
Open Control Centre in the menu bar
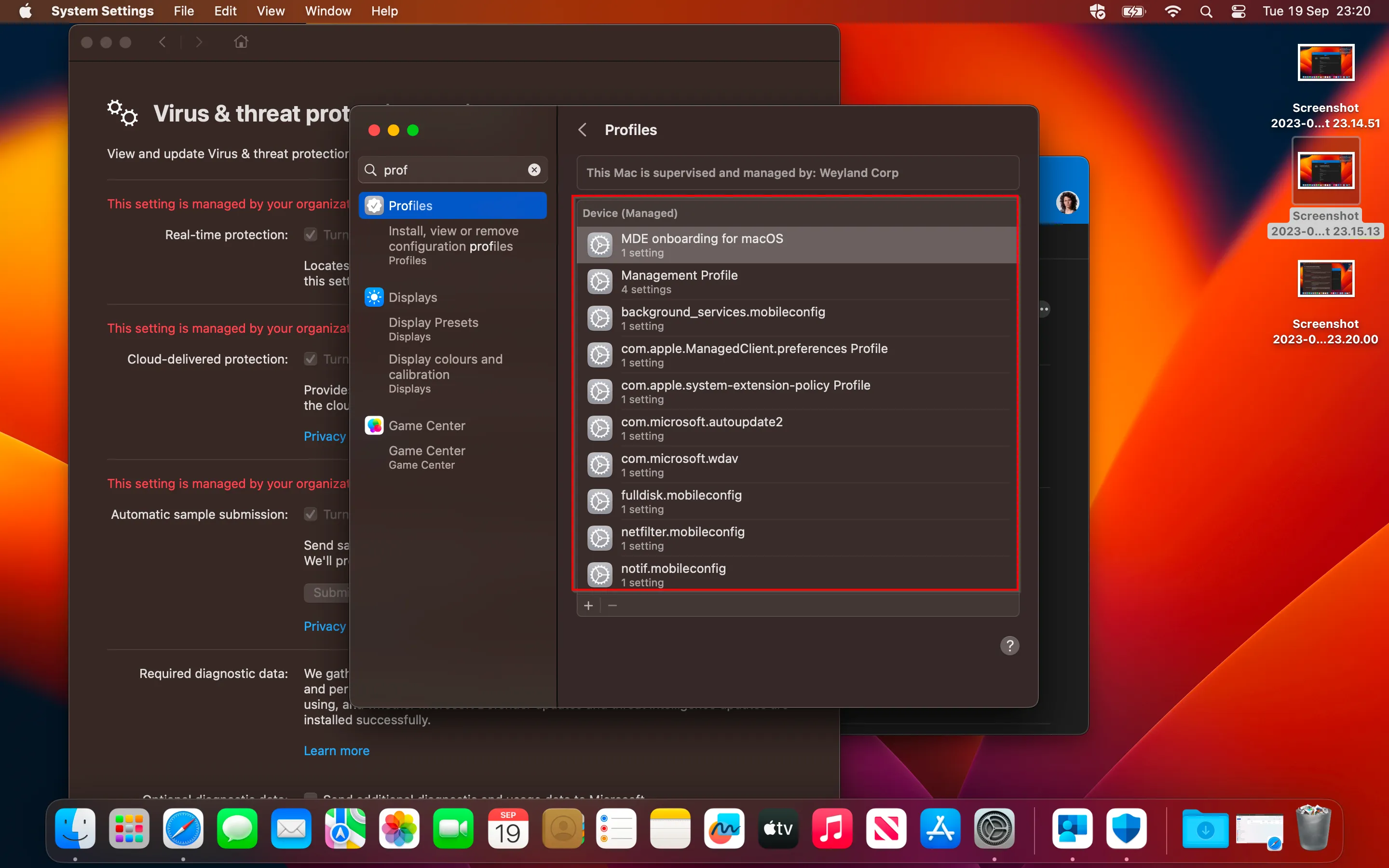1238,11
